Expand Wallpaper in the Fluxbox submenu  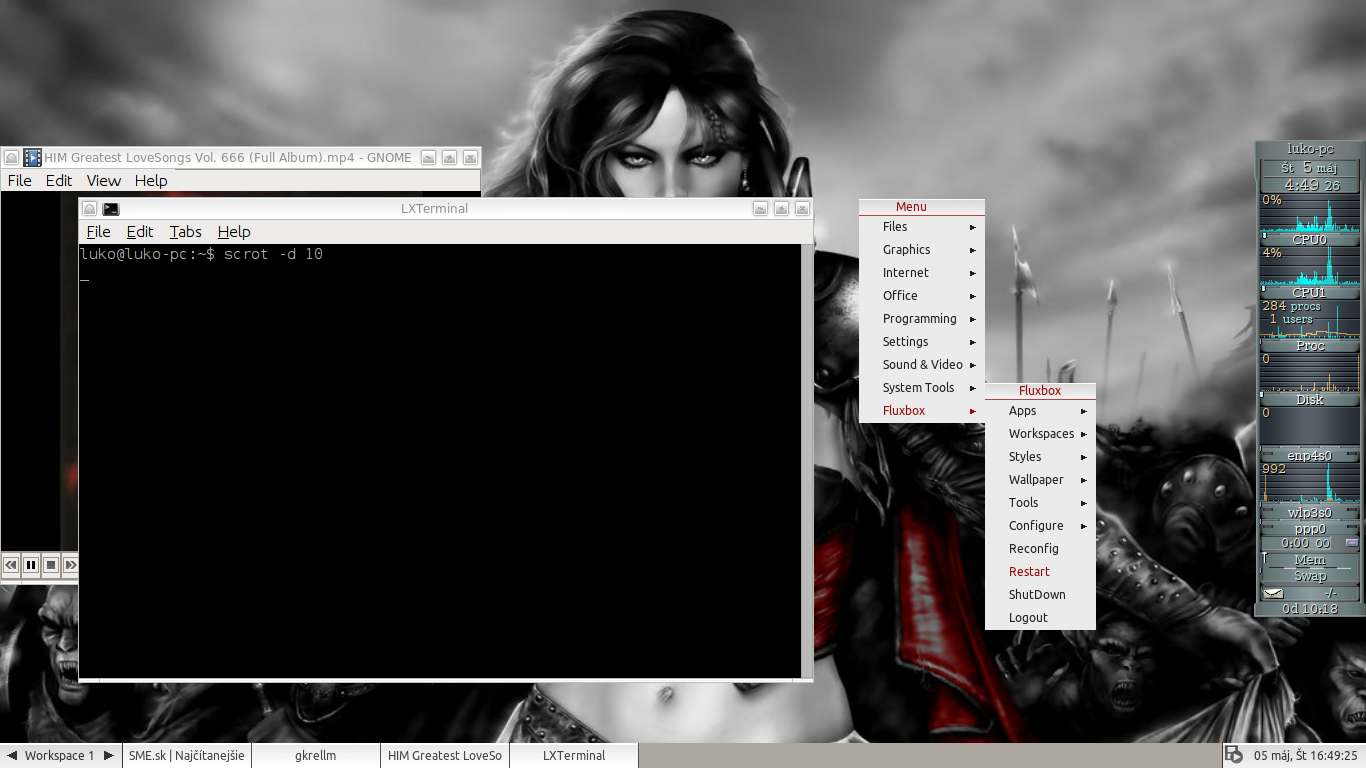pyautogui.click(x=1040, y=480)
